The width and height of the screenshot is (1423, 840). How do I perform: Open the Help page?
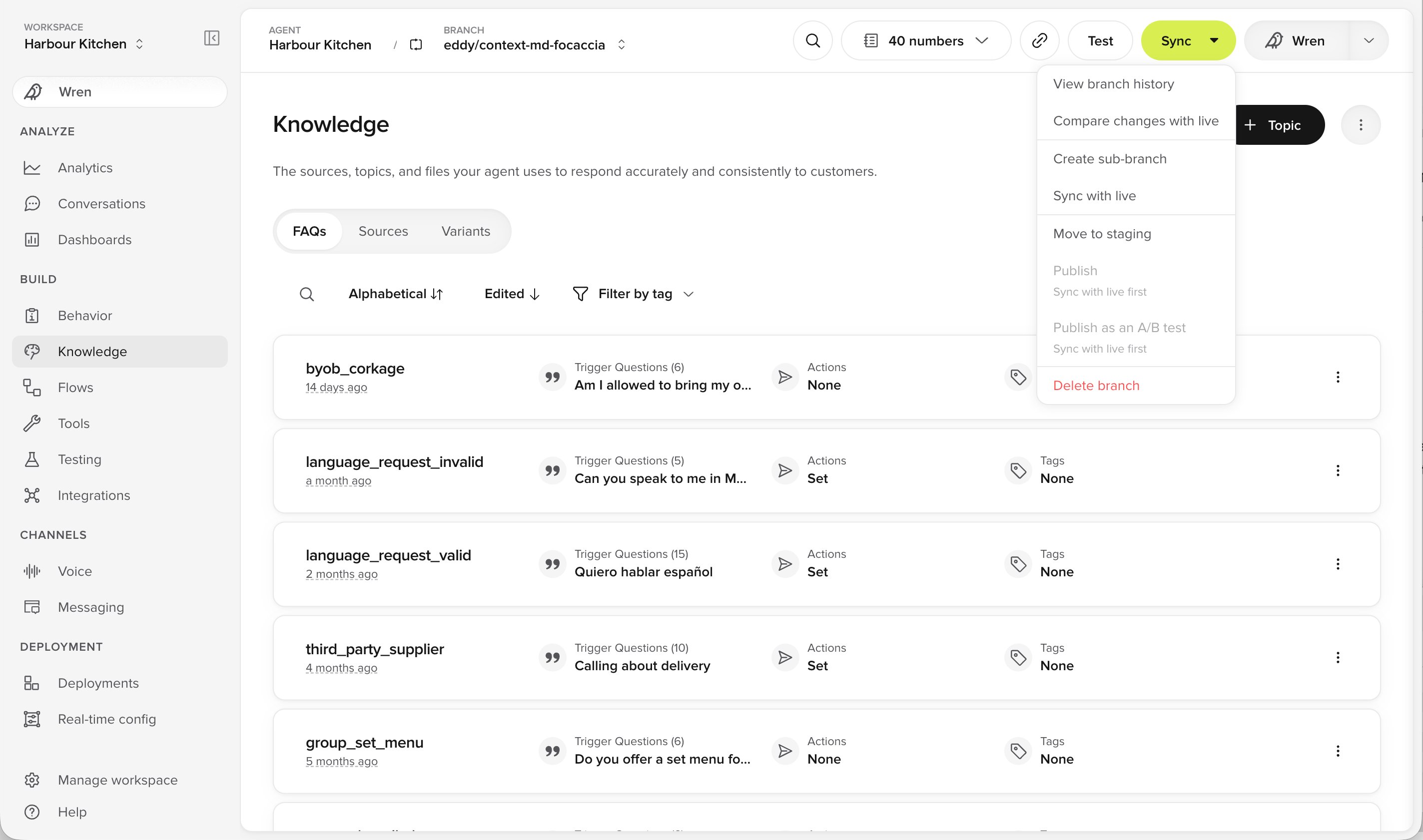[119, 812]
